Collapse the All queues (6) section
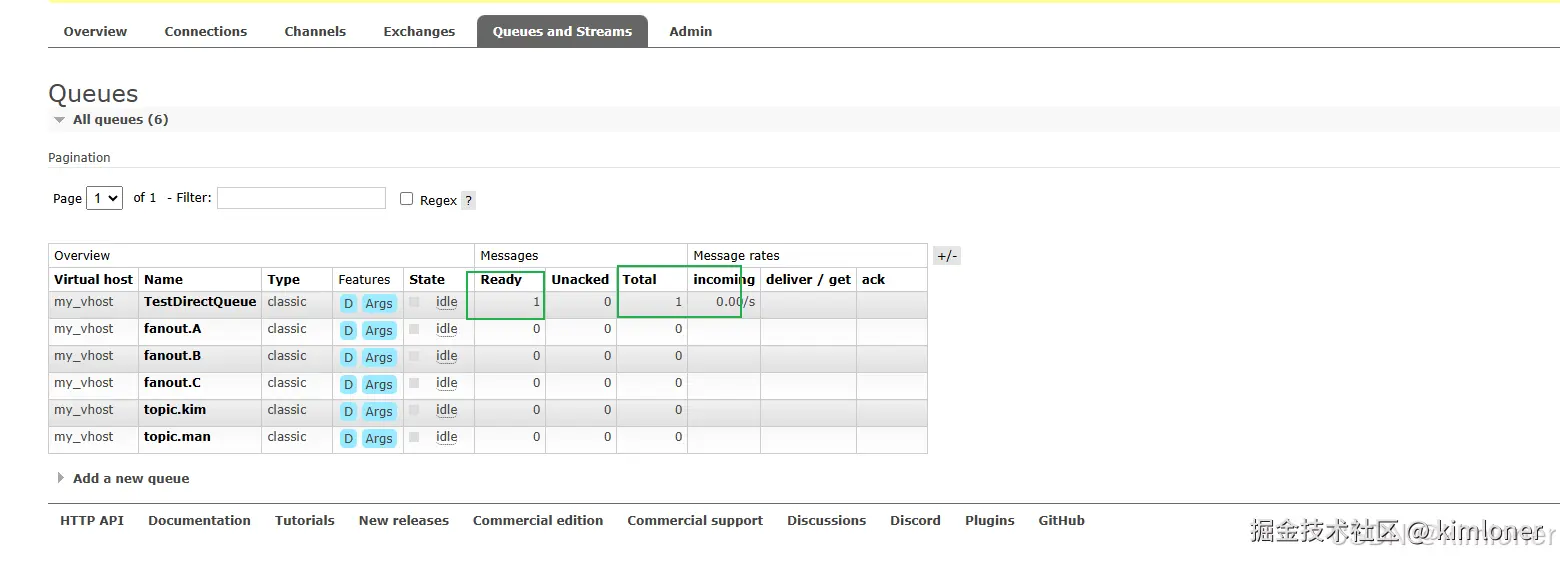 120,119
